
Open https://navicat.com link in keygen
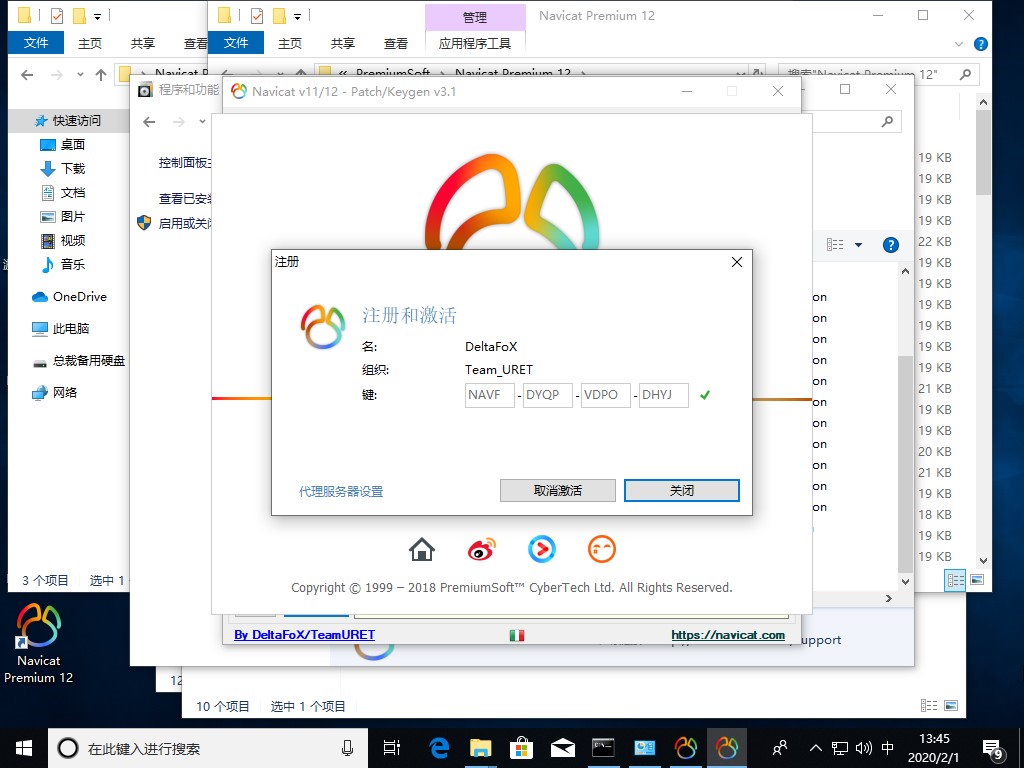point(728,634)
